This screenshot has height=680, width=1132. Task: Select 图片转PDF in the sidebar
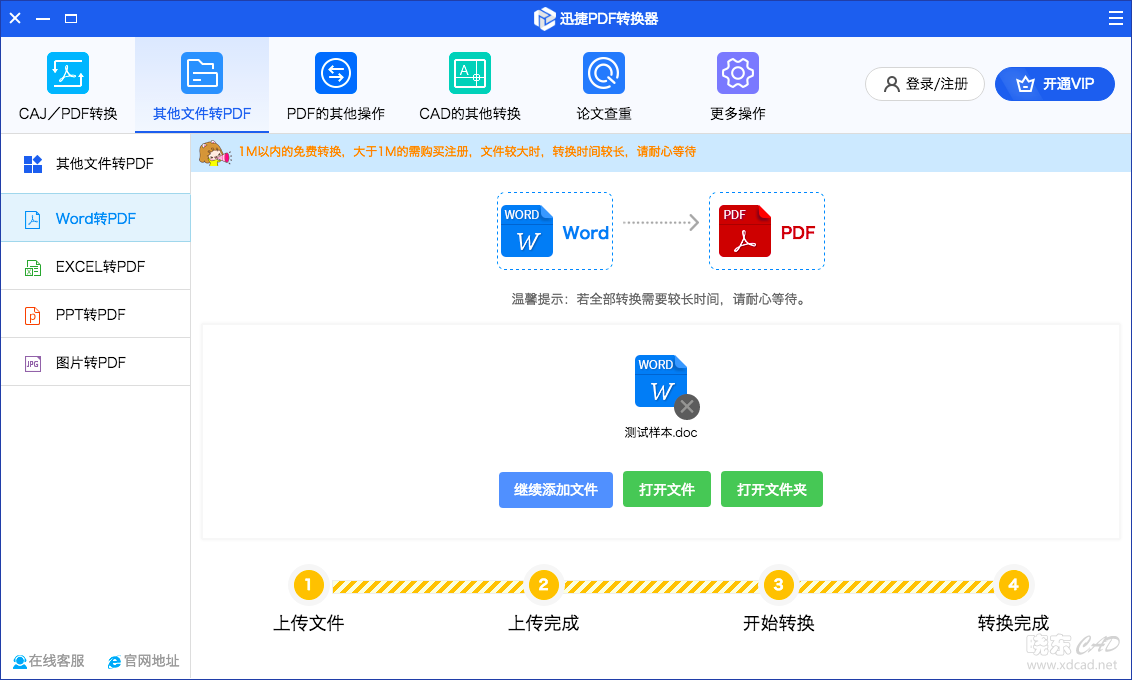[96, 362]
